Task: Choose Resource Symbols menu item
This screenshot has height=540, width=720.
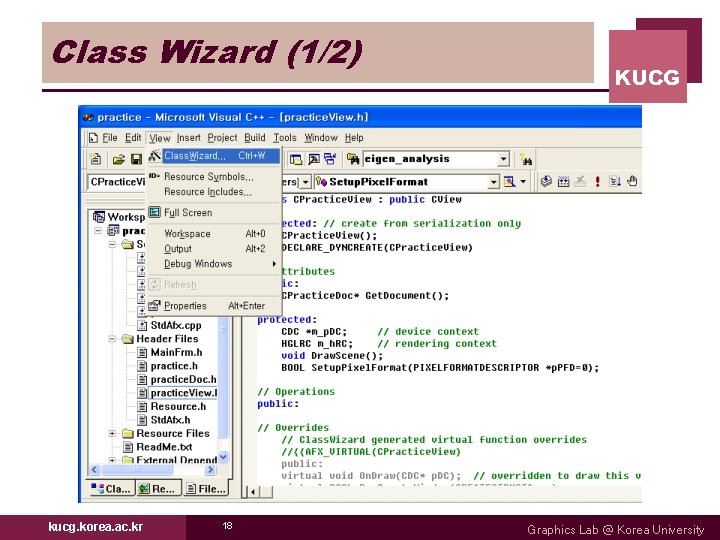Action: pyautogui.click(x=214, y=177)
